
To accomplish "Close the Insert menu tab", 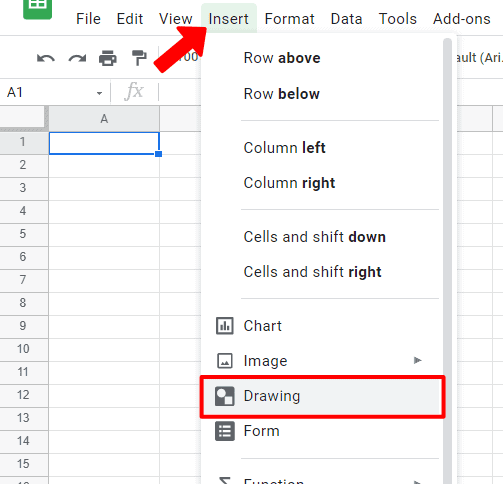I will pyautogui.click(x=229, y=19).
